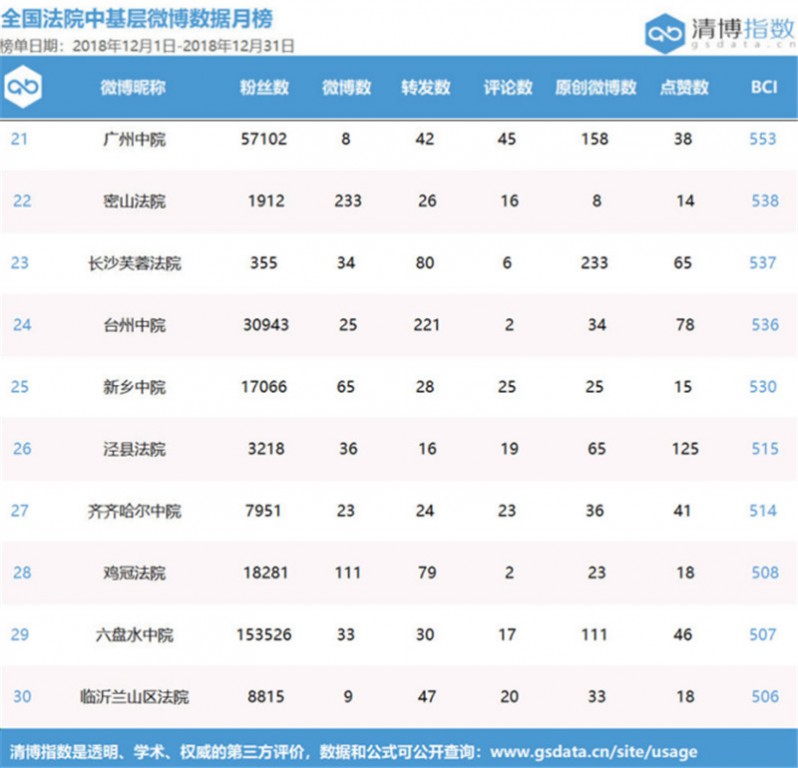Click follower count 17066
This screenshot has height=768, width=798.
click(x=264, y=387)
